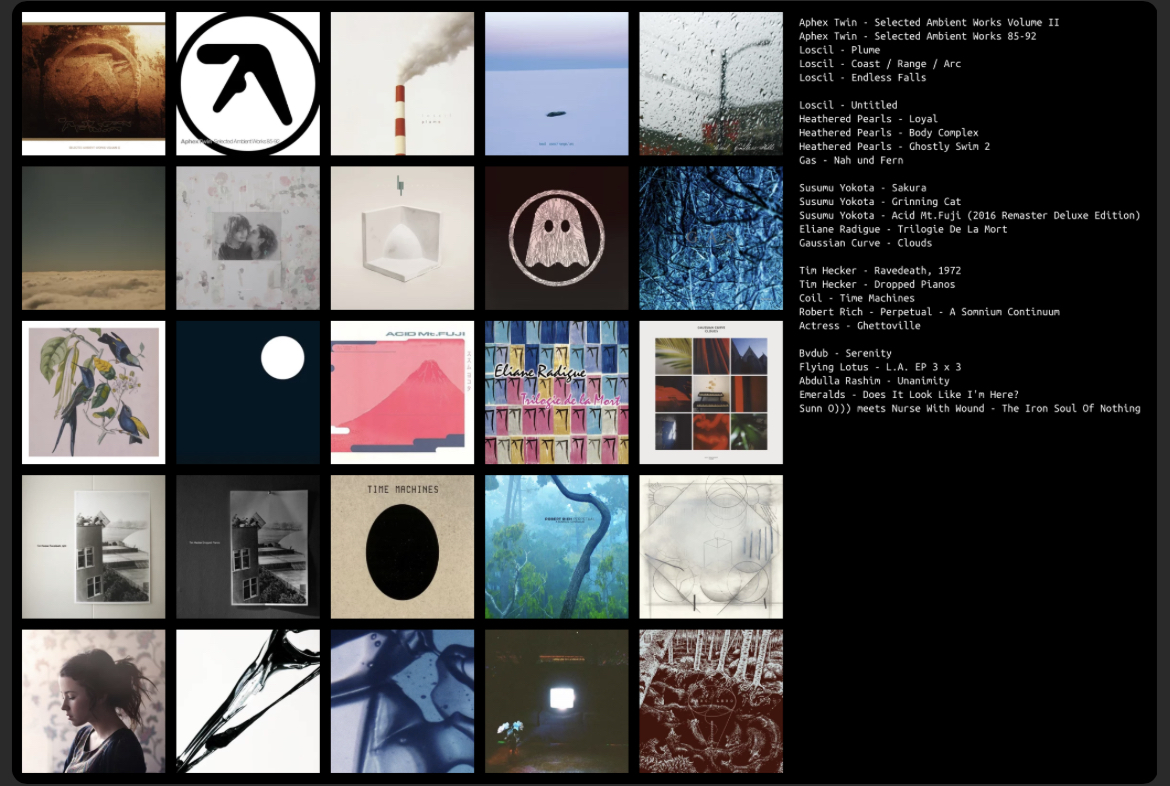Screen dimensions: 1170x786
Task: Select the Acid Mt.Fuji 2016 Remaster Deluxe Edition line
Action: pos(969,216)
